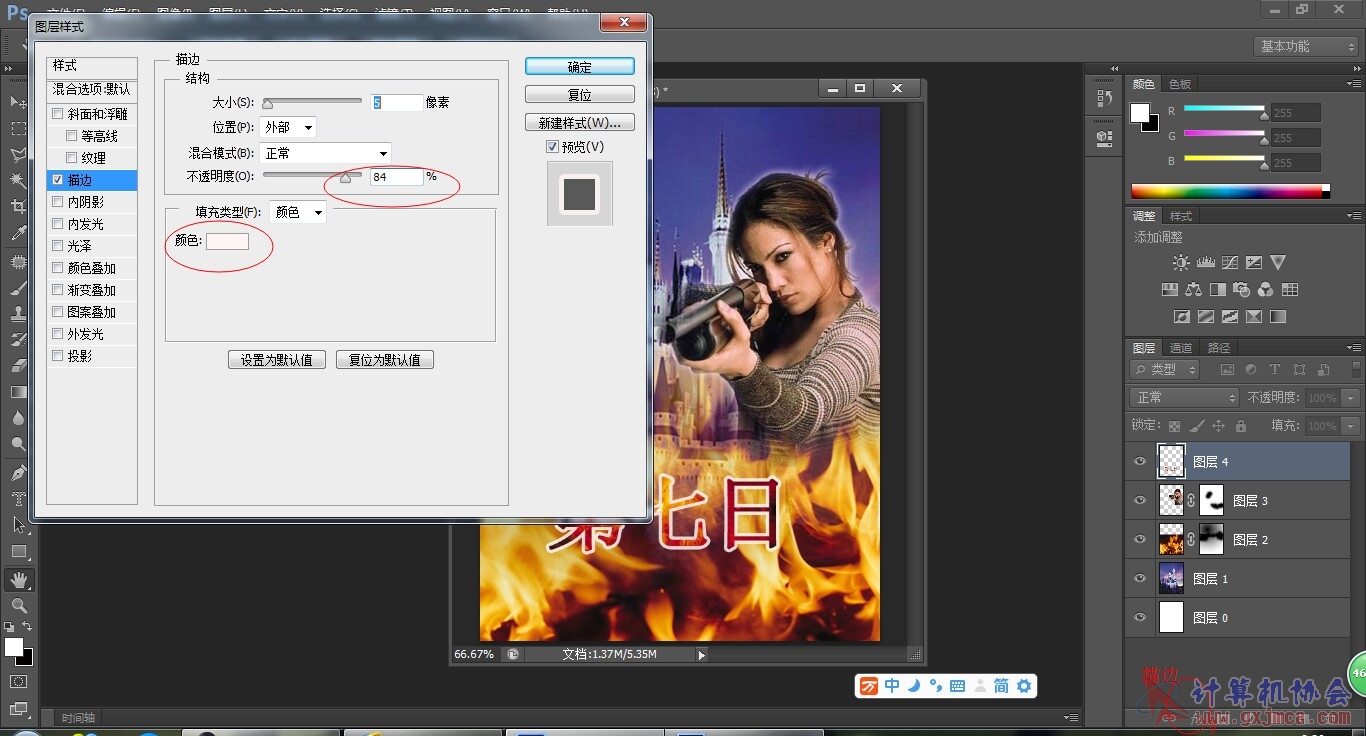Hide layer 图层 4
The image size is (1366, 736).
(x=1140, y=462)
